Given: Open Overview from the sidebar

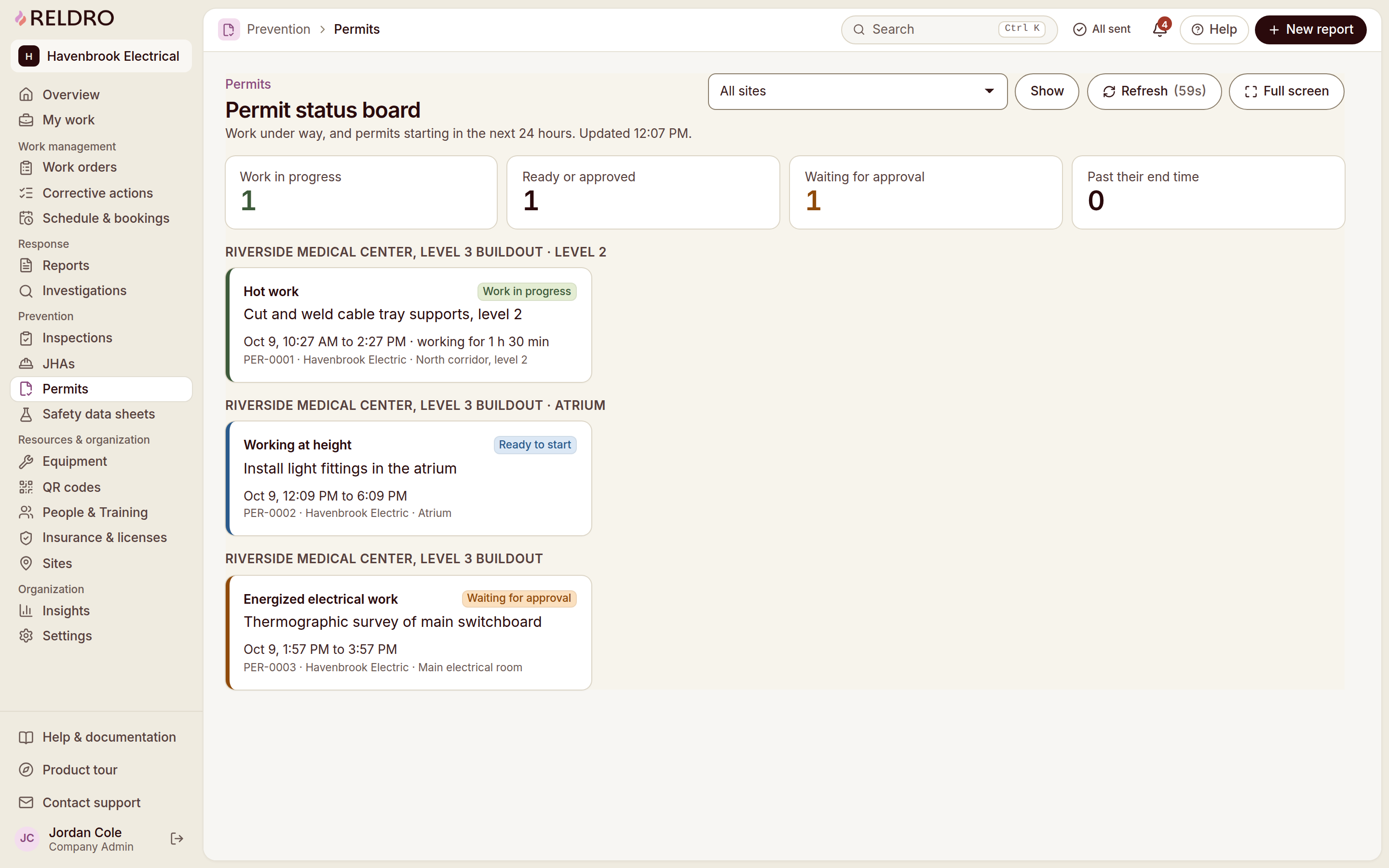Looking at the screenshot, I should coord(101,95).
